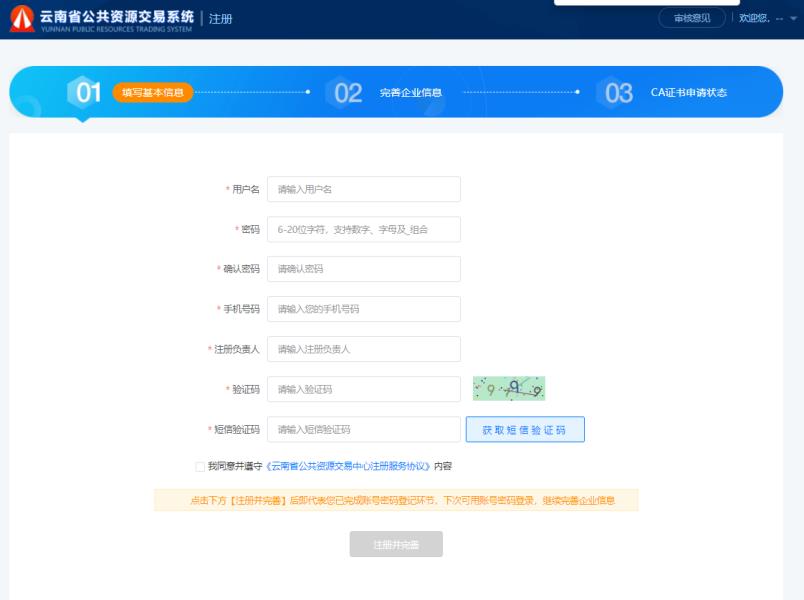
Task: Click the 短信验证码 input field
Action: click(363, 427)
